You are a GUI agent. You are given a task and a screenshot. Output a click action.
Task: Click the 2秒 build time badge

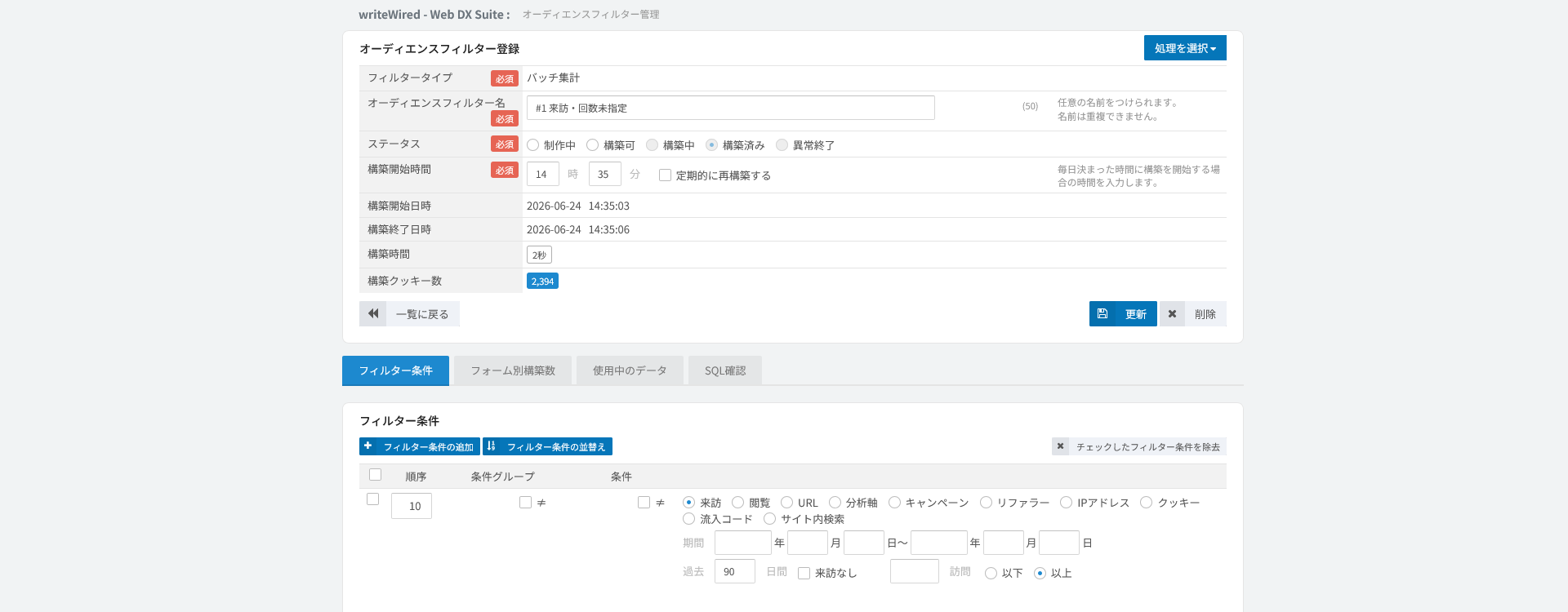[x=539, y=255]
